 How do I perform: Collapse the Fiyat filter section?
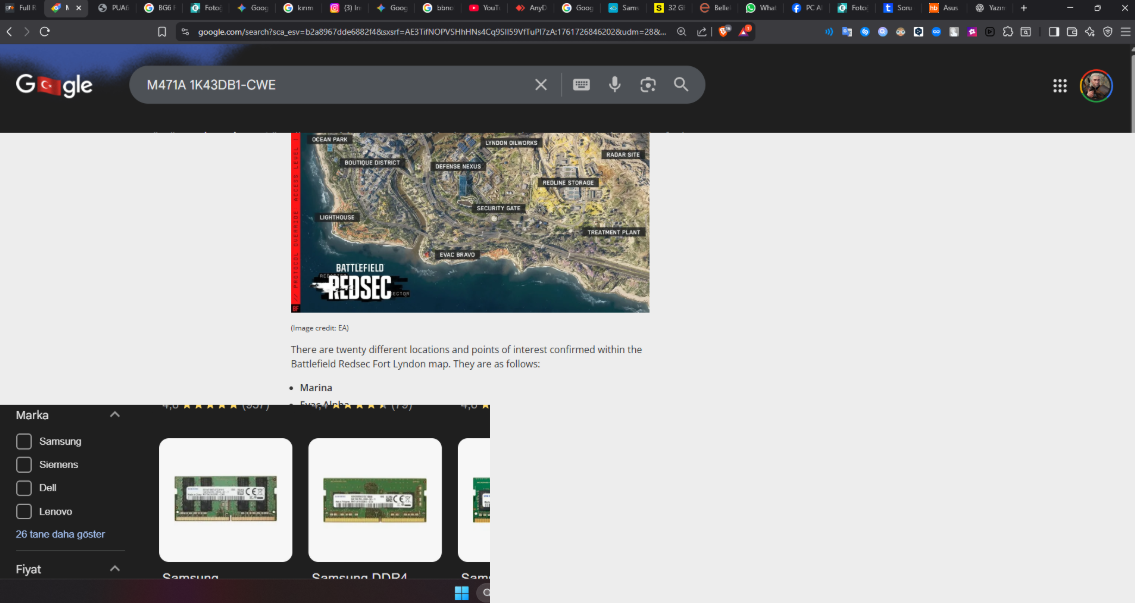(114, 569)
